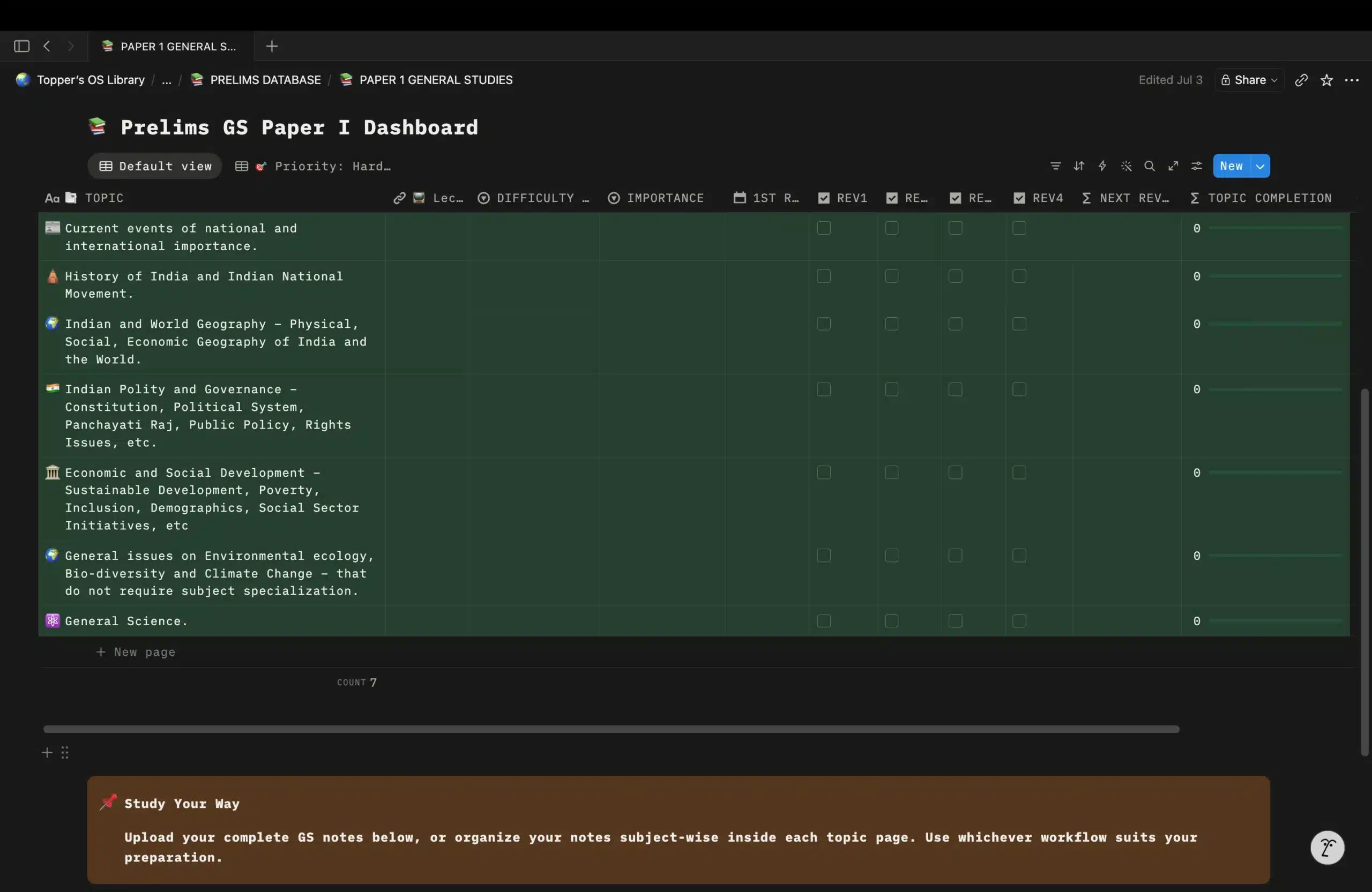Open database as full page icon
The image size is (1372, 892).
1173,166
